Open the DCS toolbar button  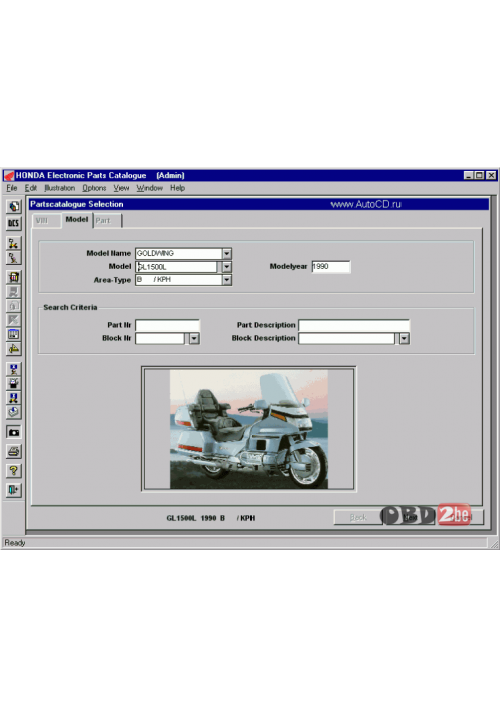[13, 223]
